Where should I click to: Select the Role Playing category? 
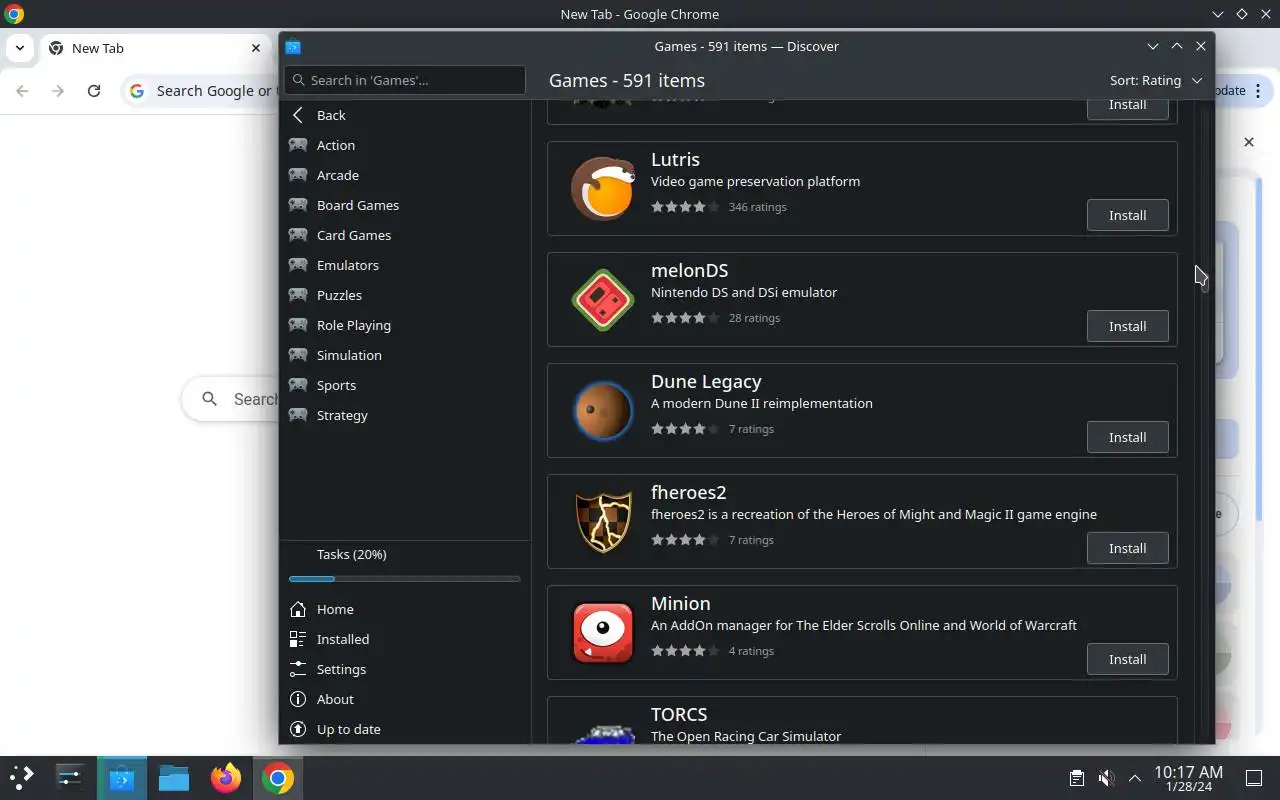click(x=405, y=325)
